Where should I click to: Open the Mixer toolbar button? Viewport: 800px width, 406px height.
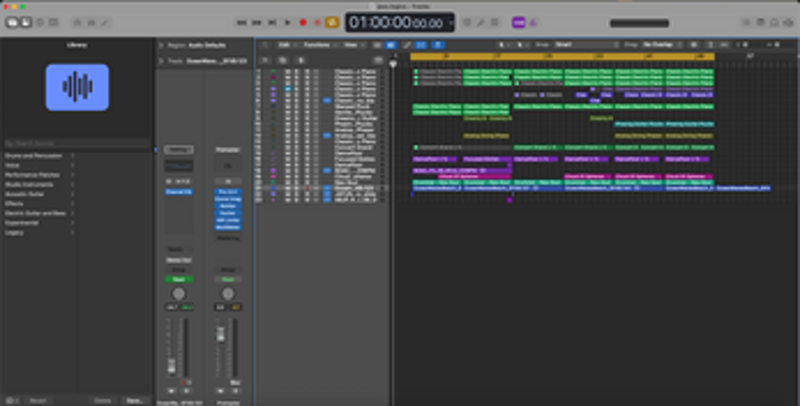click(92, 22)
